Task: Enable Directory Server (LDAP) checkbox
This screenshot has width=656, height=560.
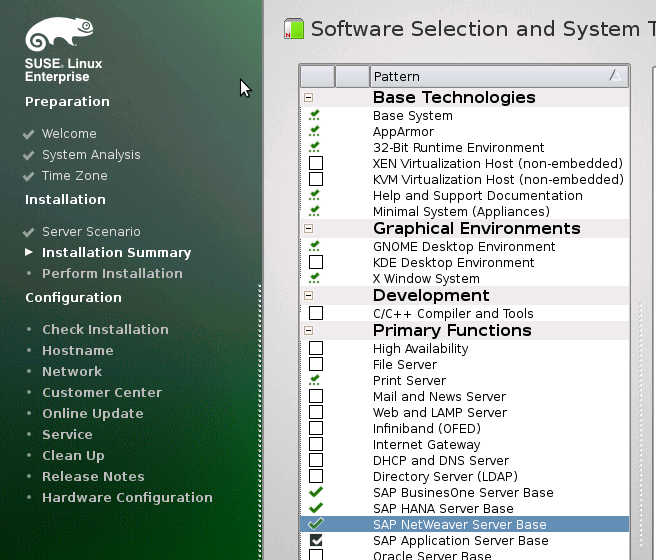Action: (x=316, y=476)
